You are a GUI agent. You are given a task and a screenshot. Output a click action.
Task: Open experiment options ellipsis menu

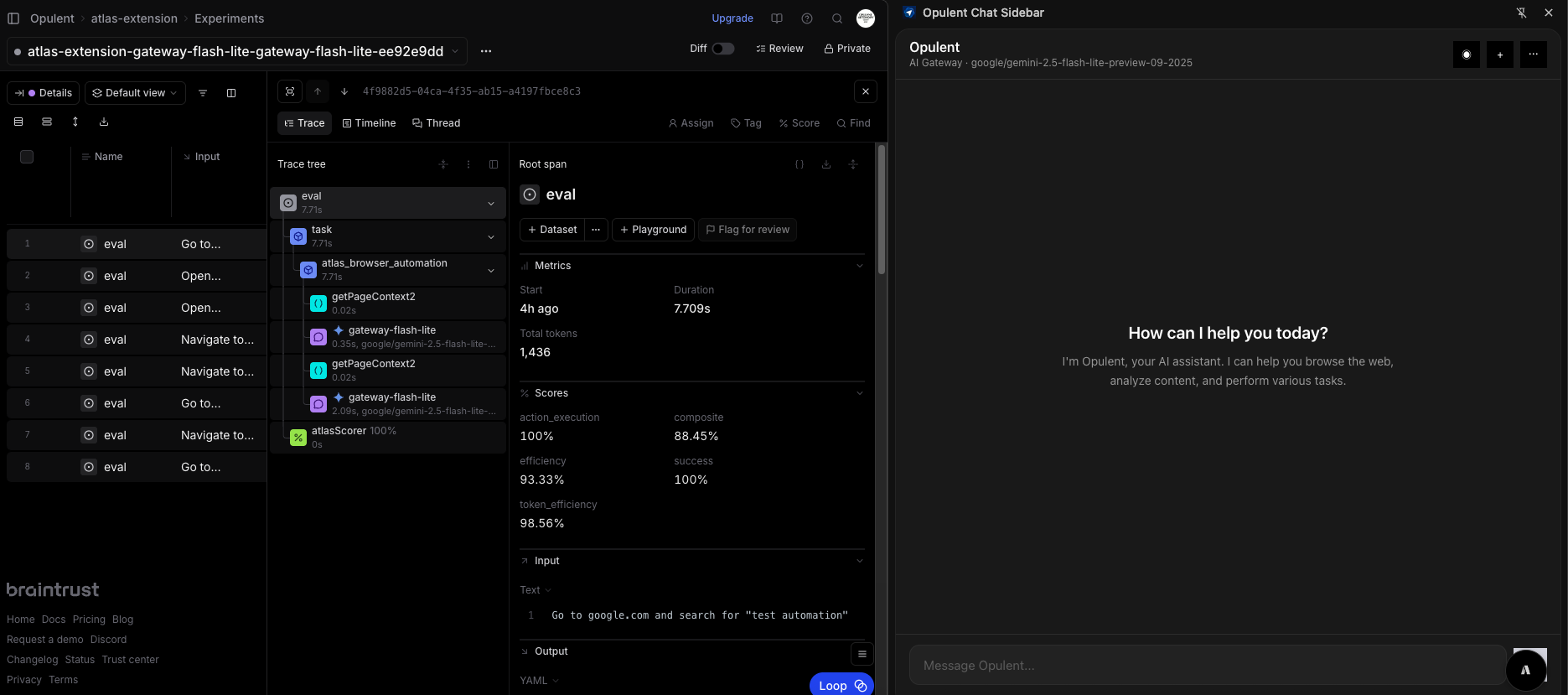tap(486, 51)
